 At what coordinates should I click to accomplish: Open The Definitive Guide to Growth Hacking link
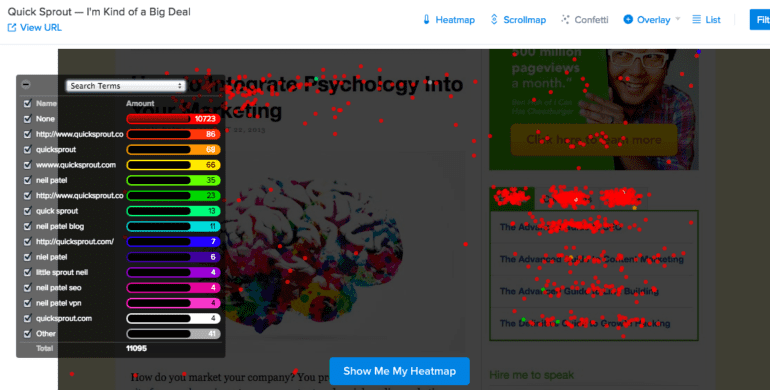coord(584,323)
